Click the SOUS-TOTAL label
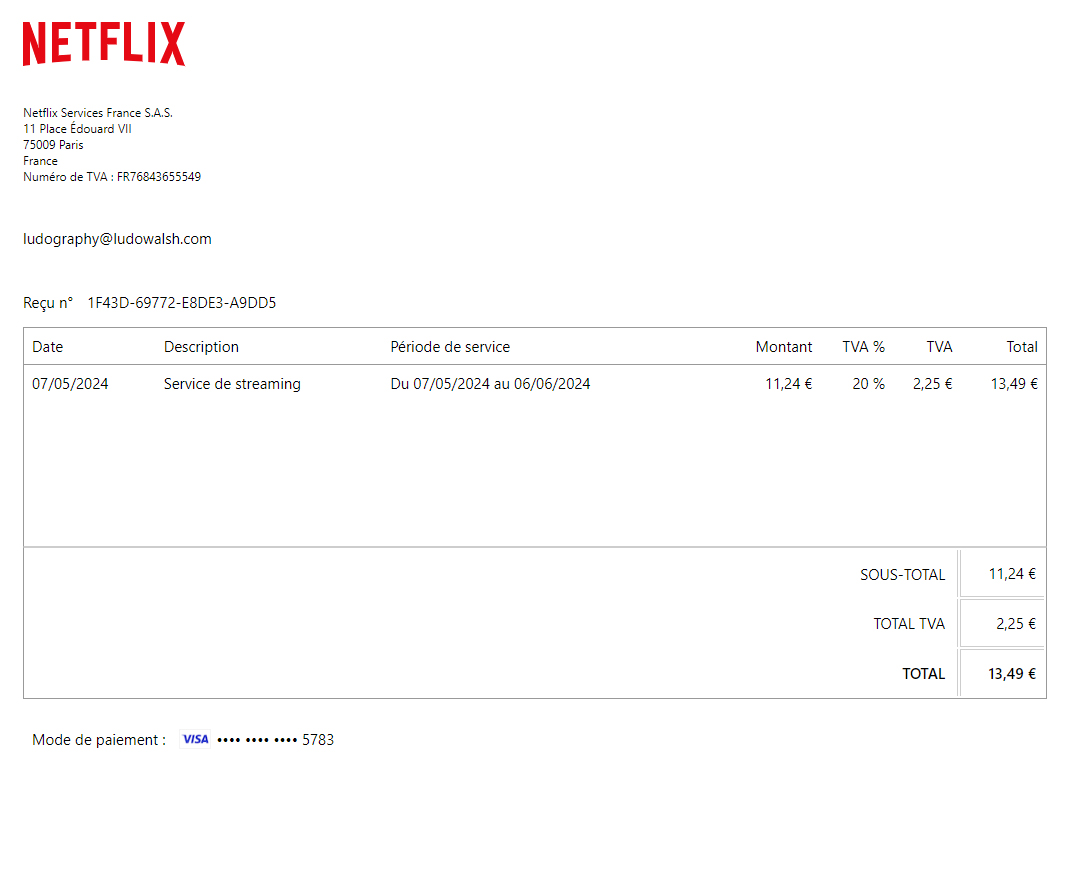Image resolution: width=1068 pixels, height=876 pixels. click(x=902, y=574)
